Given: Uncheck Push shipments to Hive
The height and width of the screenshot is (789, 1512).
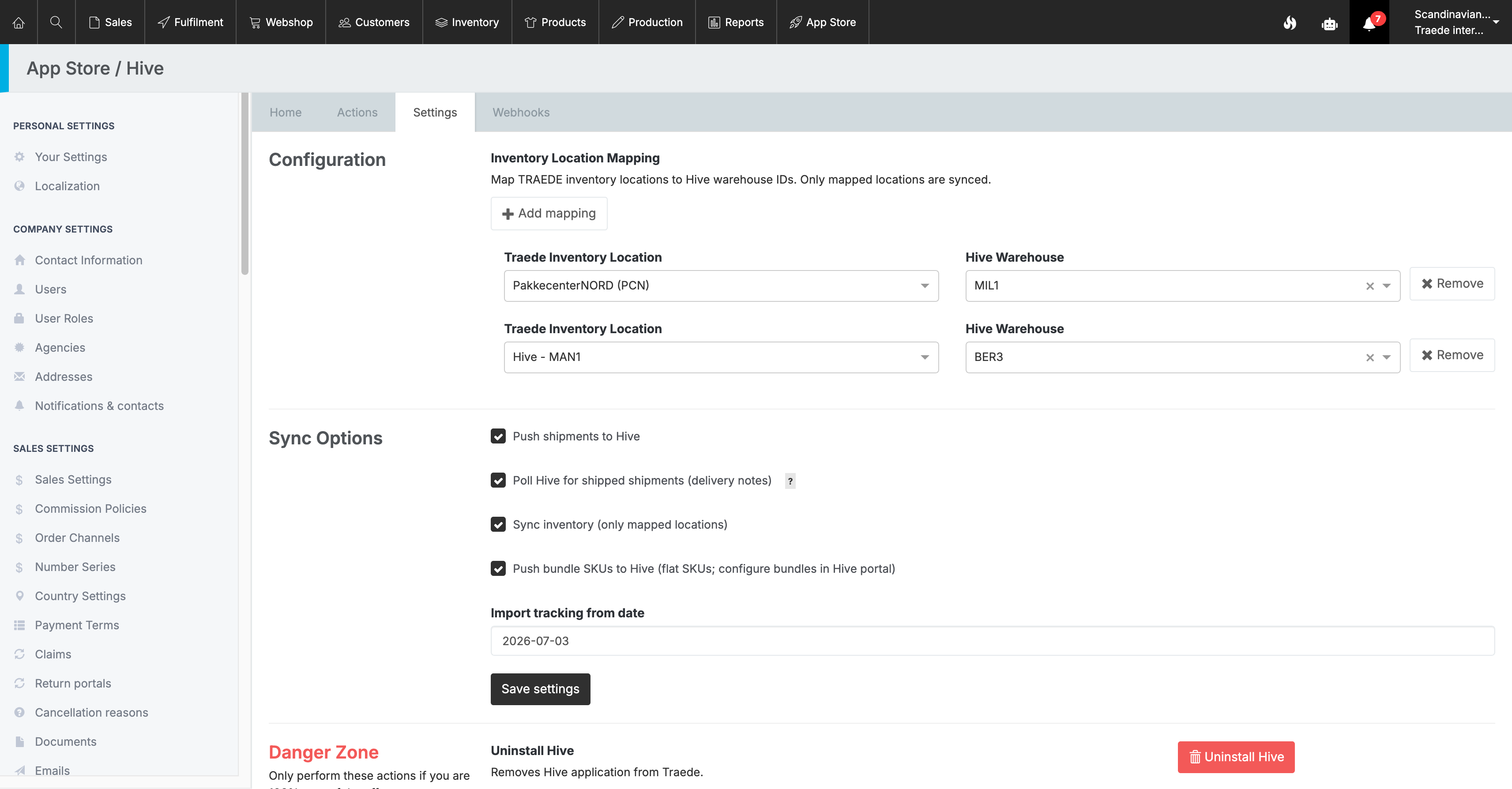Looking at the screenshot, I should point(498,436).
